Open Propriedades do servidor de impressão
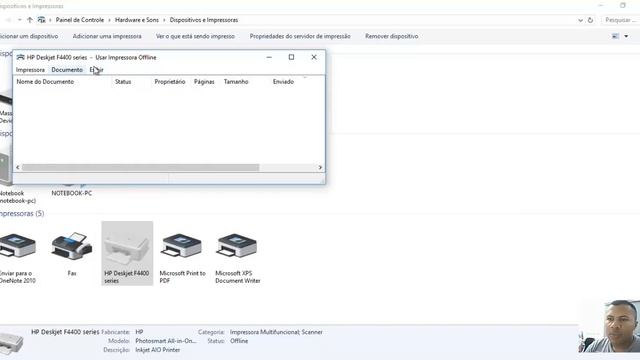 click(x=300, y=36)
